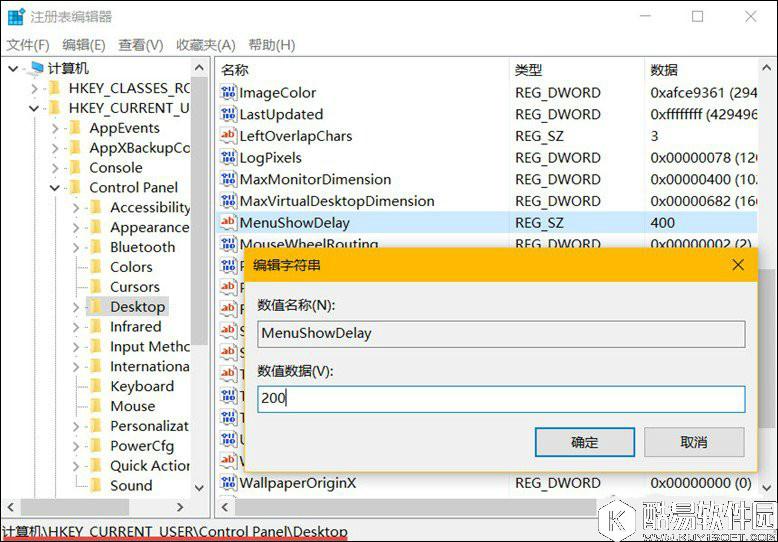Select the MaxMonitorDimension value icon
Screen dimensions: 778x542
tap(228, 179)
